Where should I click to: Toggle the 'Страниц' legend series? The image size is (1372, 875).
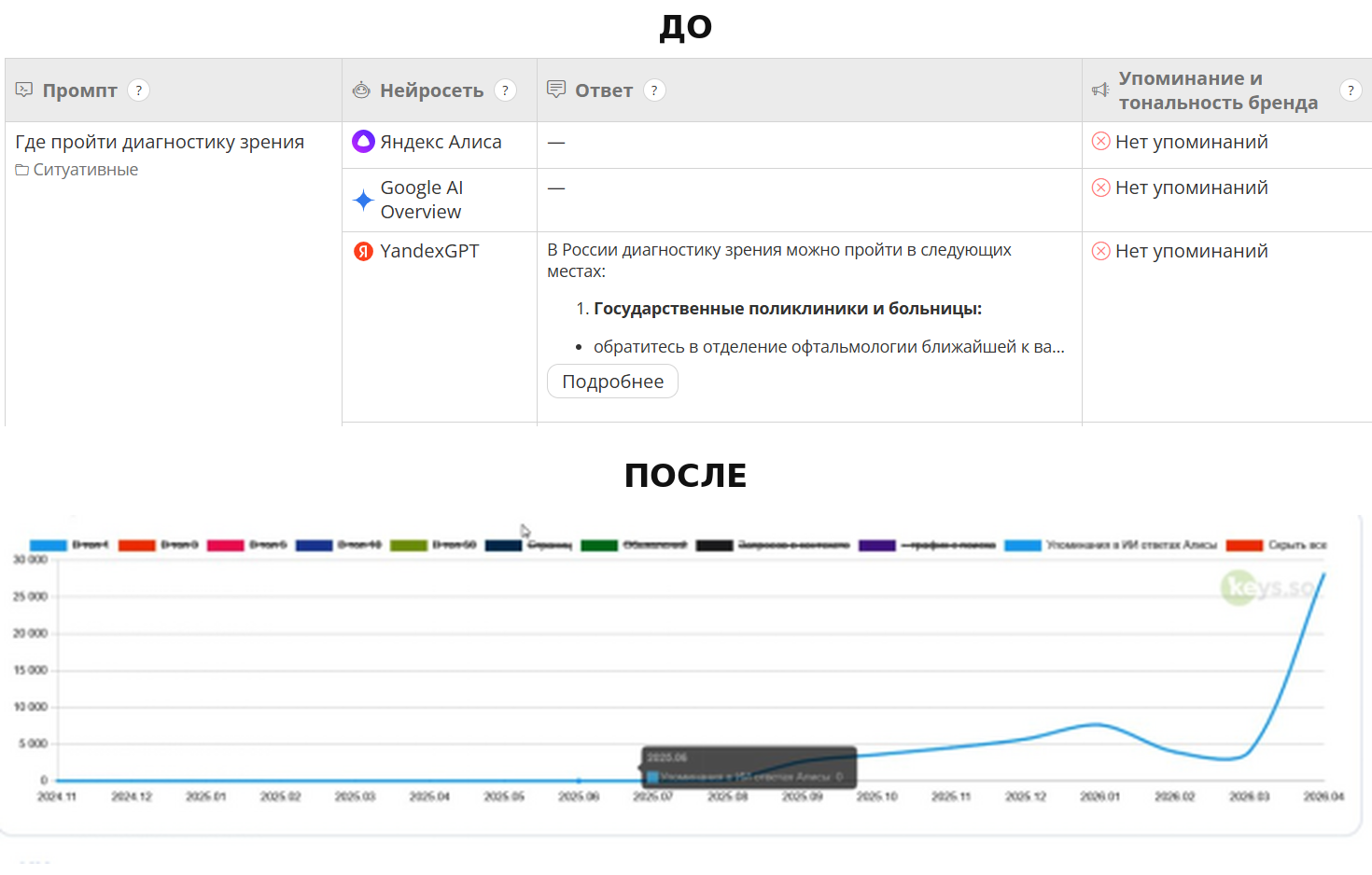click(528, 545)
